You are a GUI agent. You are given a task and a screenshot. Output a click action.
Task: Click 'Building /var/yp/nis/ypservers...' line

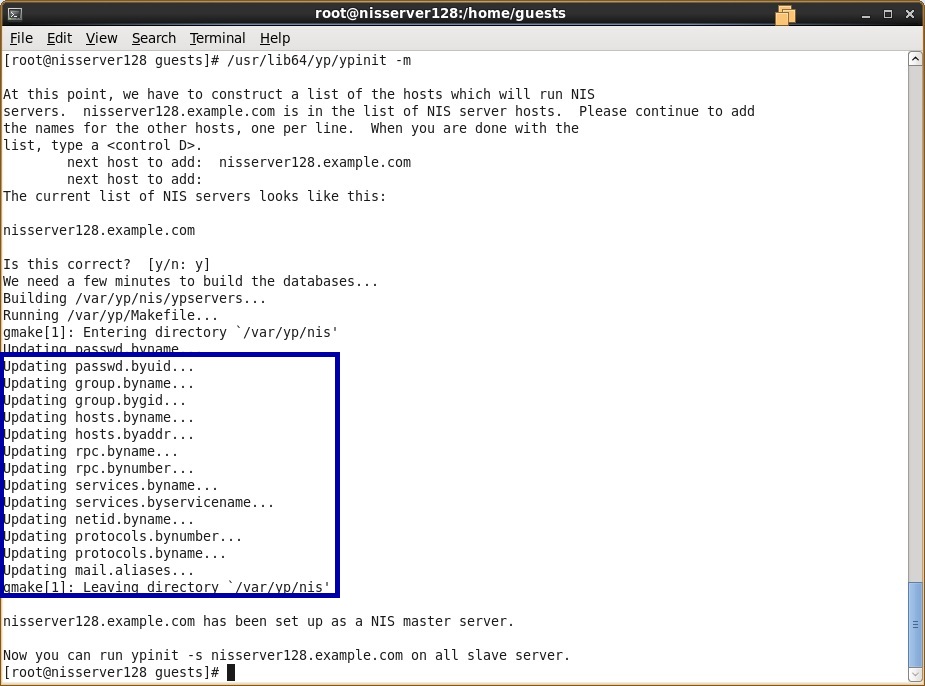135,298
